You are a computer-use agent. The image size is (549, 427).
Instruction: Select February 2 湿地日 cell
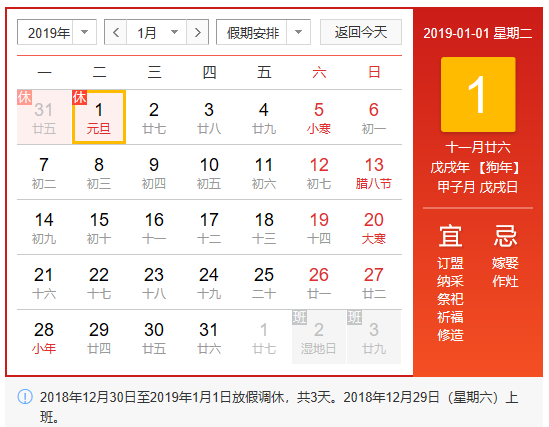pos(319,337)
